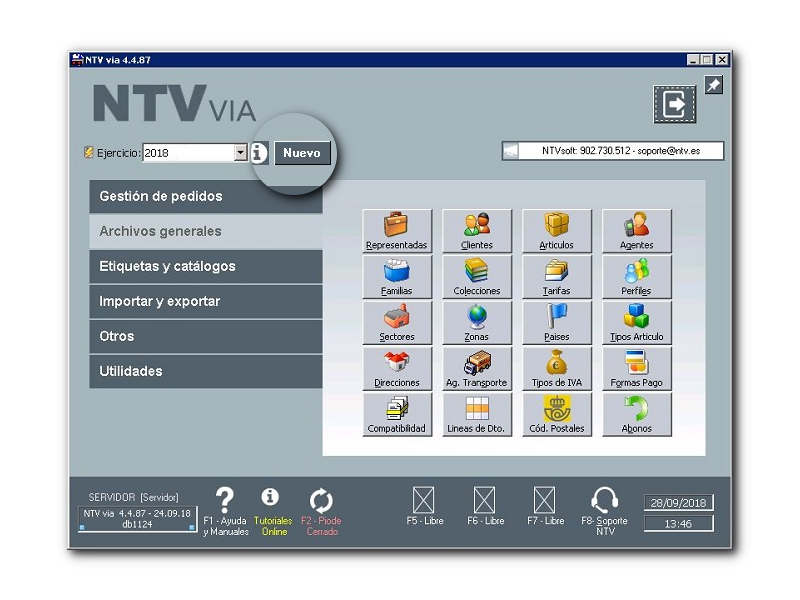The height and width of the screenshot is (600, 800).
Task: Minimize the NTV via window
Action: click(692, 60)
